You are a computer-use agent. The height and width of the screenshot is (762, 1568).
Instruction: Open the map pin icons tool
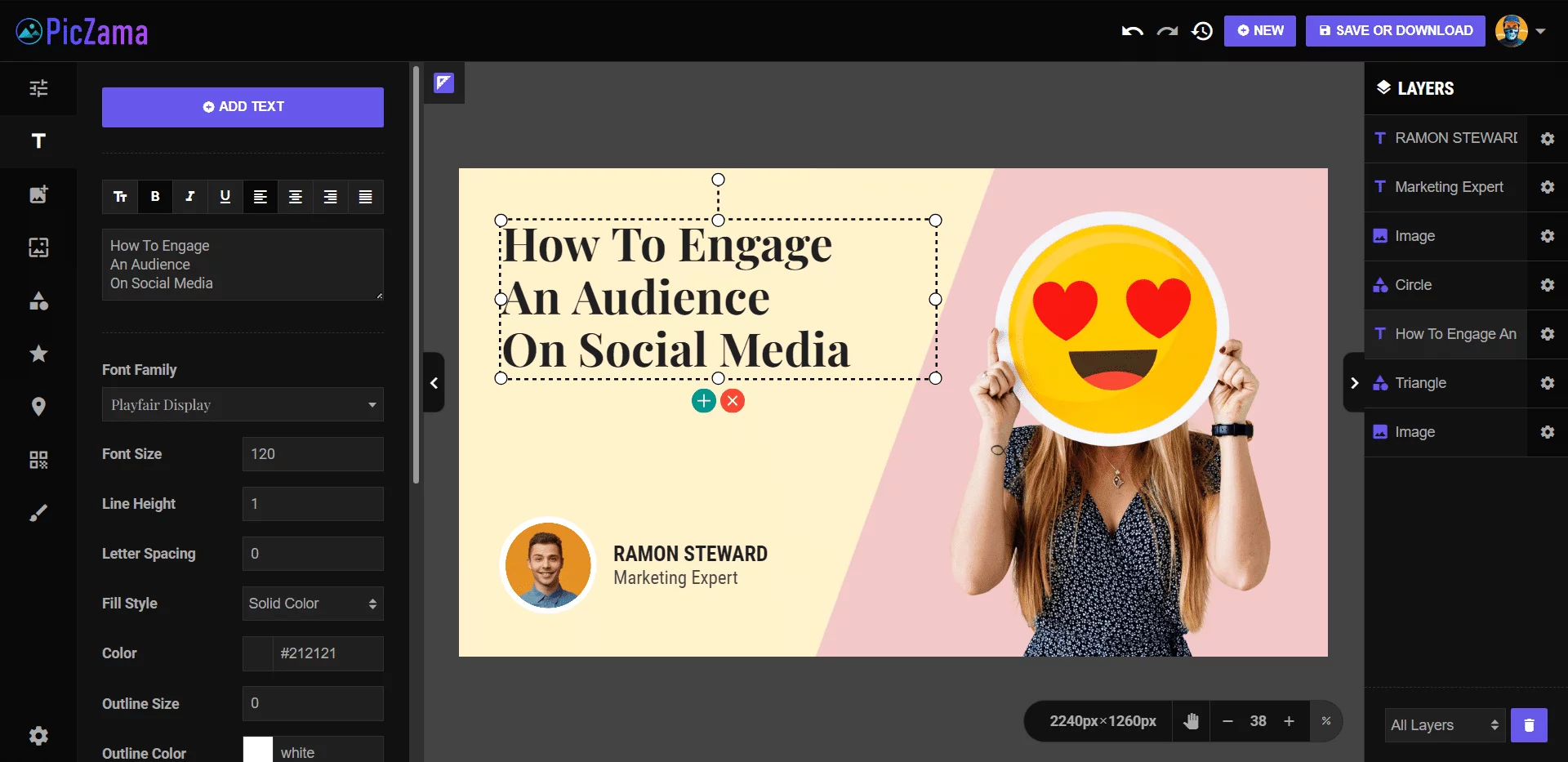[x=38, y=407]
